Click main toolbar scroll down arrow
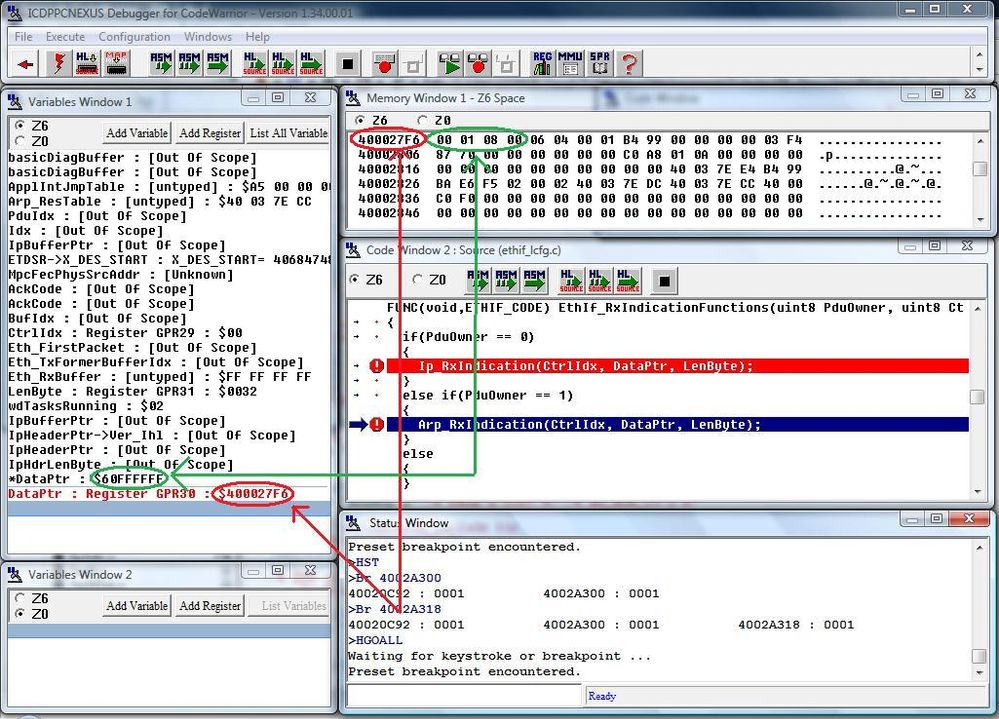This screenshot has height=719, width=999. (x=980, y=69)
